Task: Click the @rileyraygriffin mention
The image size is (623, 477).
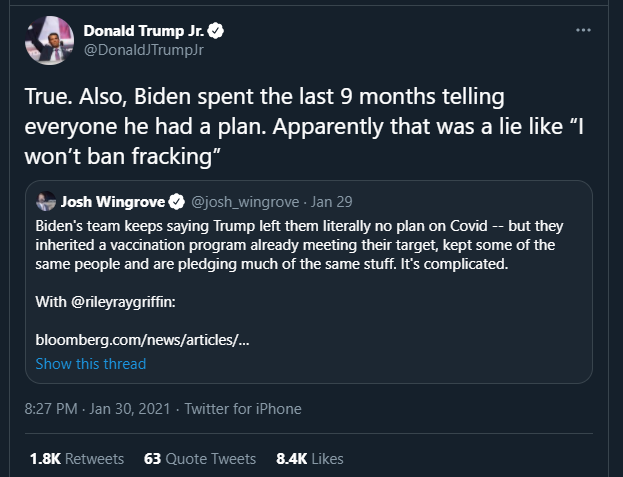Action: click(x=123, y=302)
